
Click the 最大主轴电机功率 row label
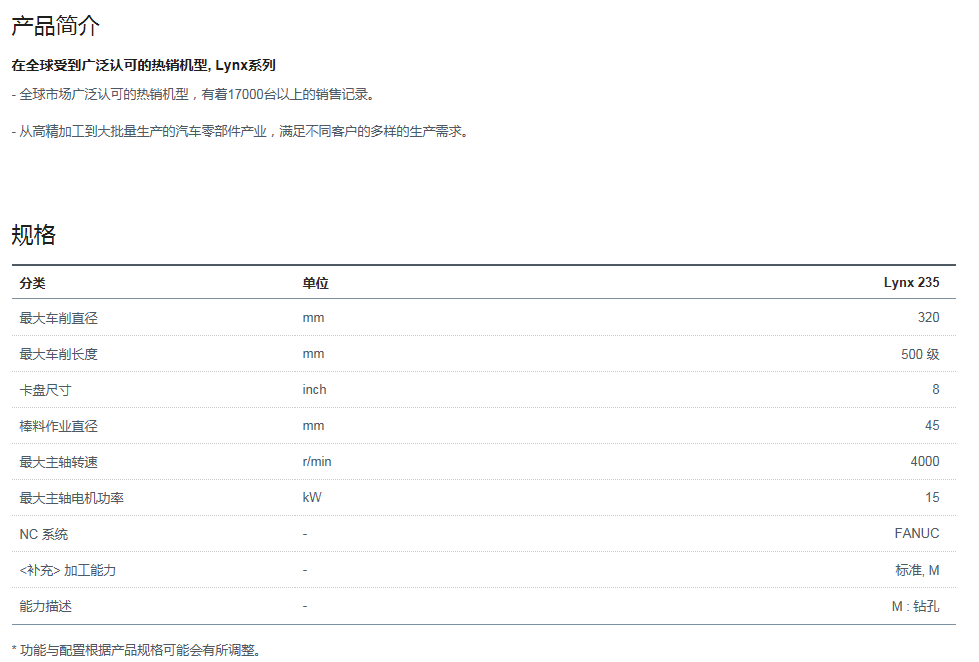(72, 498)
